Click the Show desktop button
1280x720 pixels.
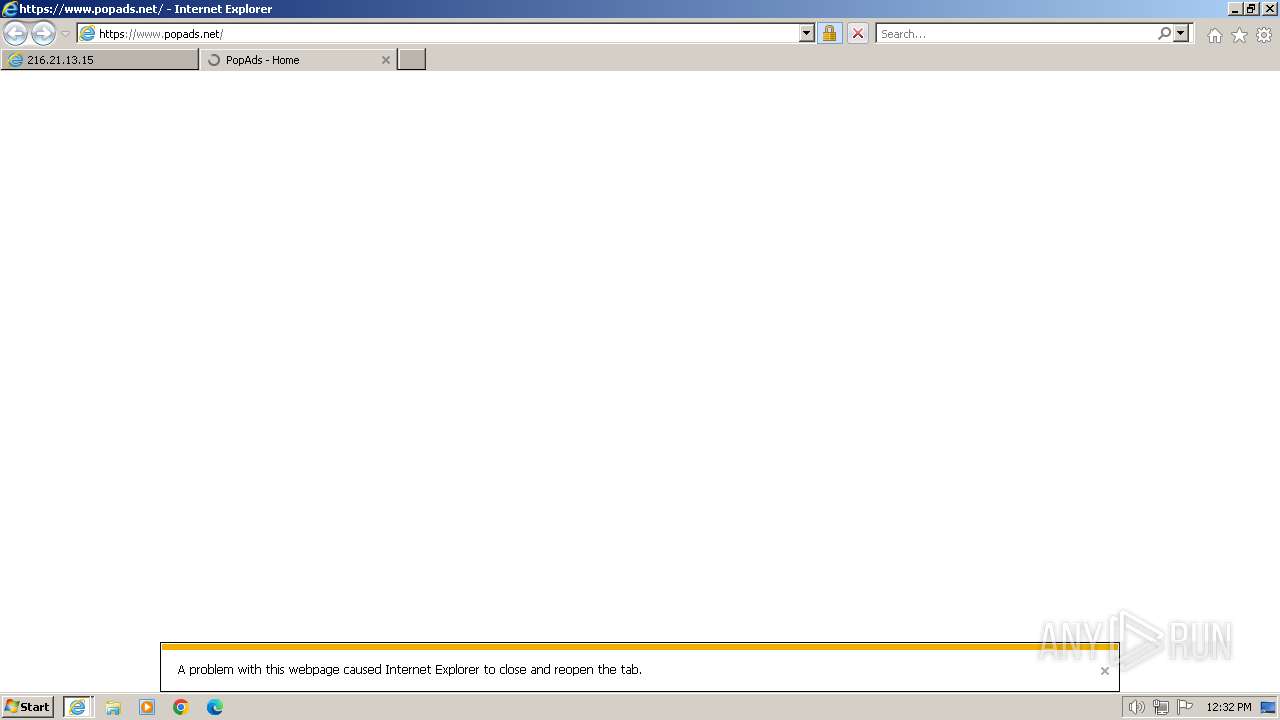[x=1269, y=707]
